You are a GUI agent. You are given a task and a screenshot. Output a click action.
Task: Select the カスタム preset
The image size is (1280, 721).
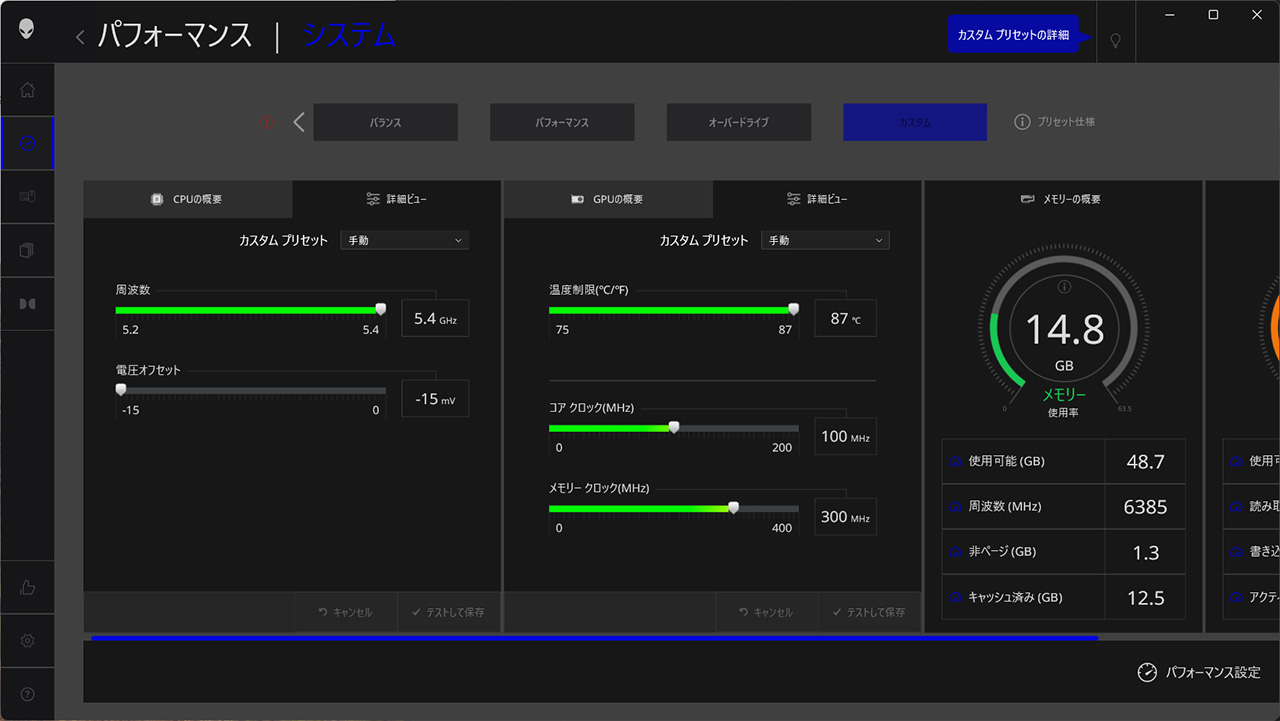coord(914,122)
